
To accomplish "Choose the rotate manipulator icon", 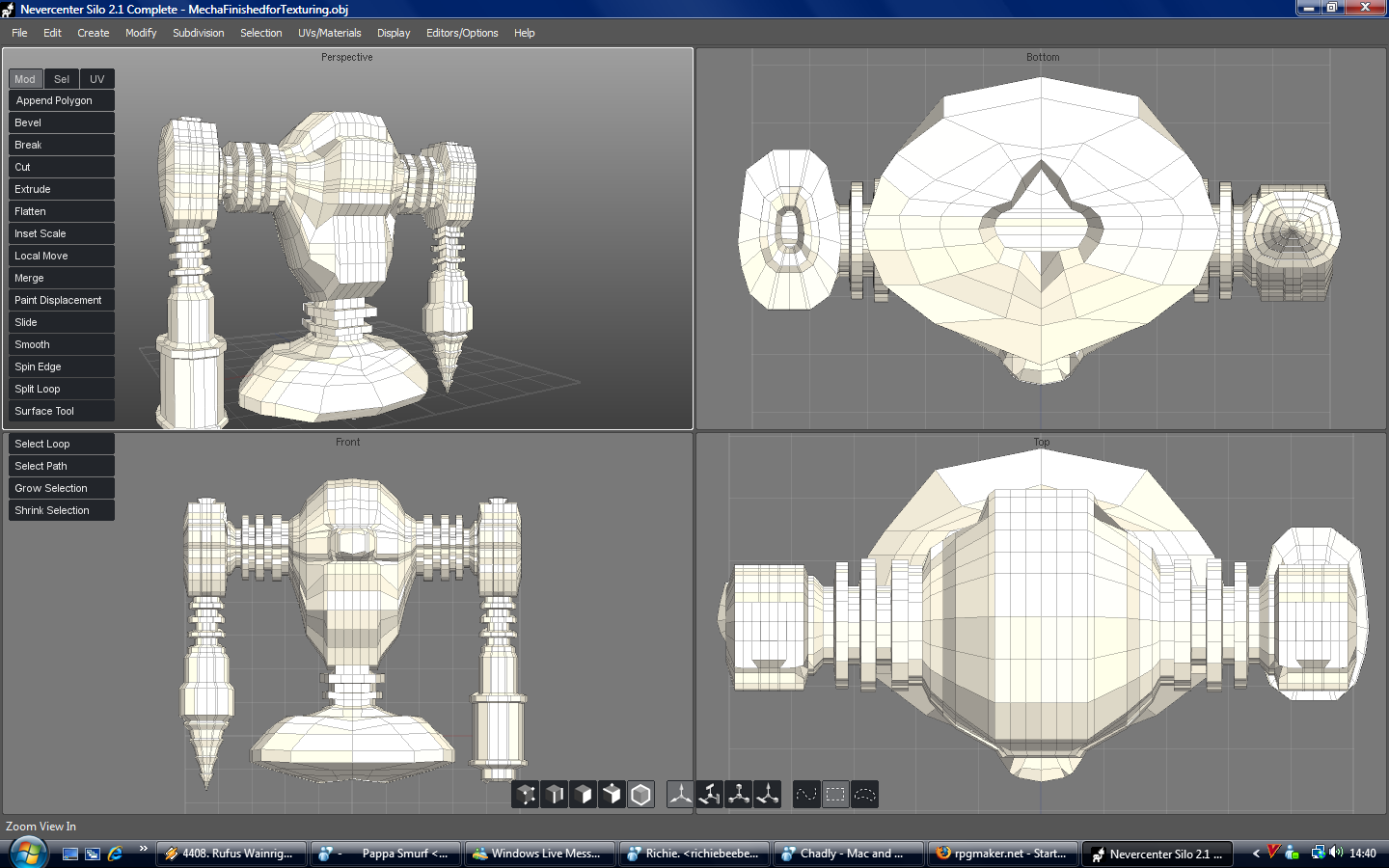I will (710, 795).
